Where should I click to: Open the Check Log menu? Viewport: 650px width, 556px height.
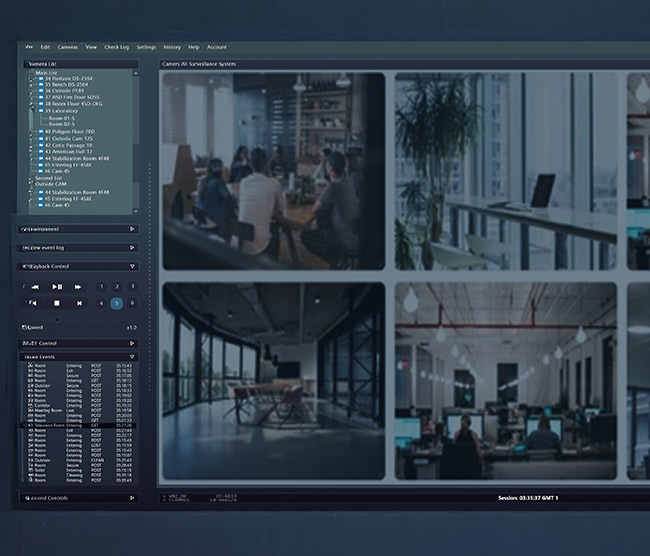click(x=116, y=47)
